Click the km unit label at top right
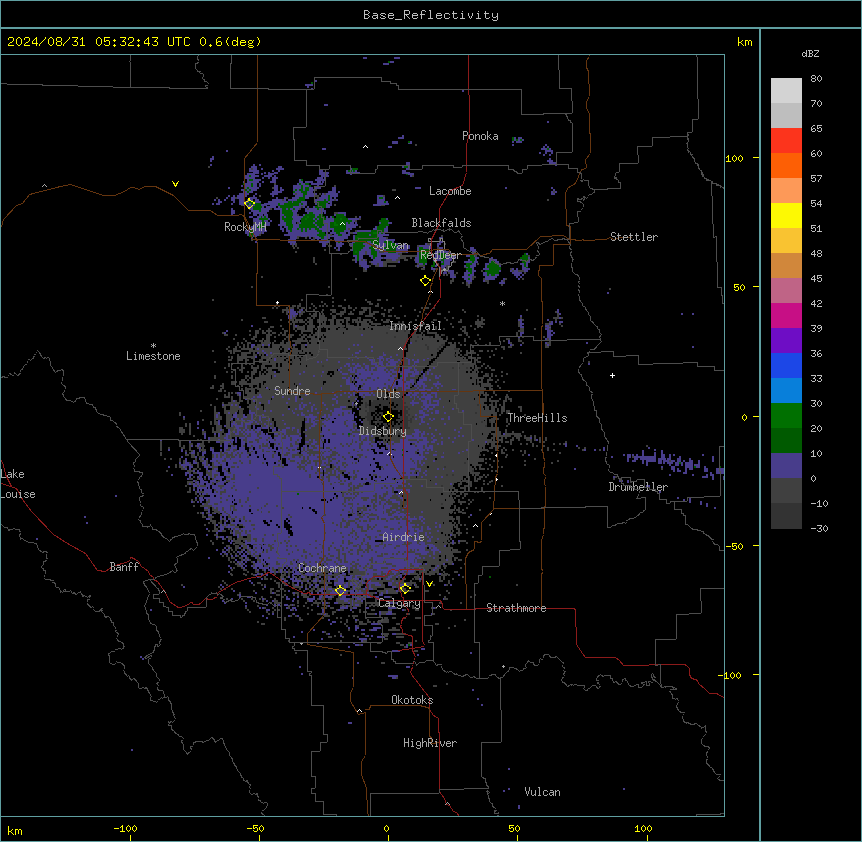Screen dimensions: 862x842 pyautogui.click(x=745, y=42)
